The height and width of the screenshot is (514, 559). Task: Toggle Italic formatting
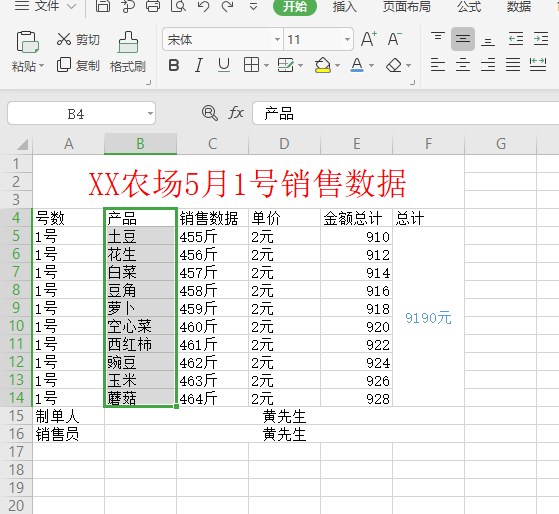tap(199, 65)
